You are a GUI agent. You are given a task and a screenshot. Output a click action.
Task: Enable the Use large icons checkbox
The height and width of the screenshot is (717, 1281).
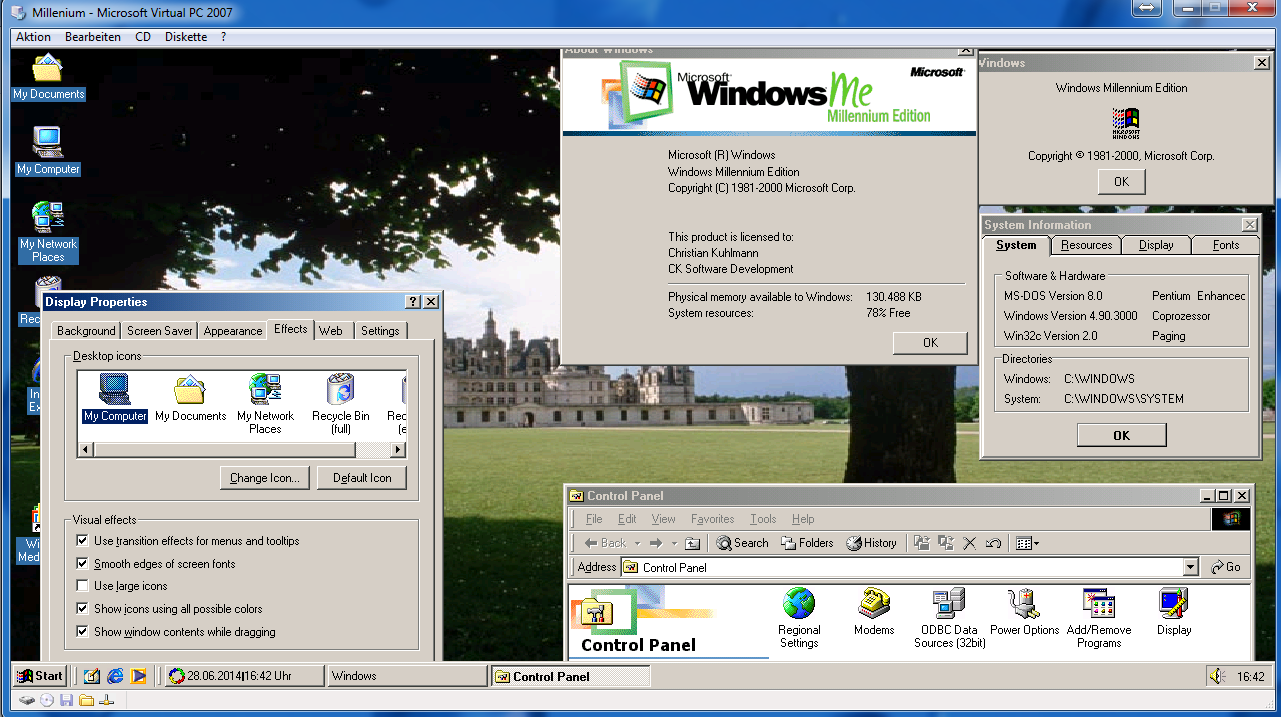(x=83, y=586)
